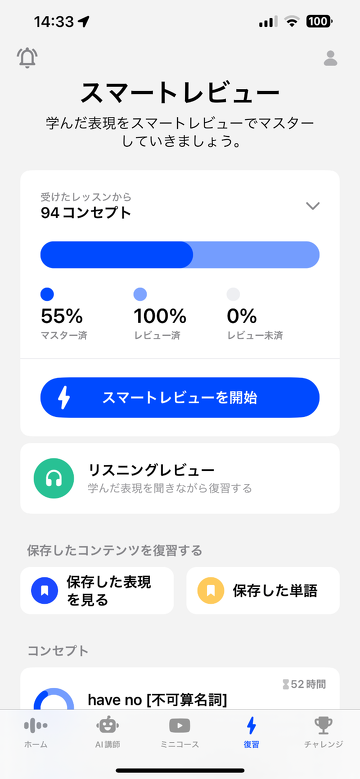
Task: Open 保存した表現を見る
Action: coord(97,591)
